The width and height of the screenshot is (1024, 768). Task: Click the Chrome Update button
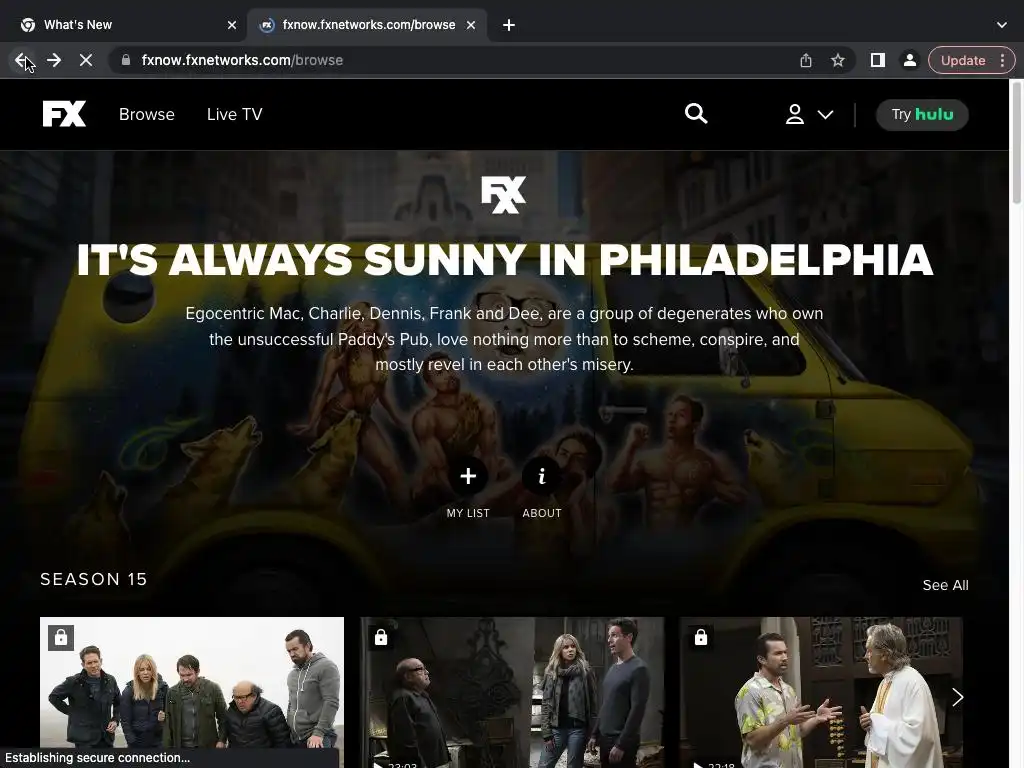pyautogui.click(x=963, y=60)
